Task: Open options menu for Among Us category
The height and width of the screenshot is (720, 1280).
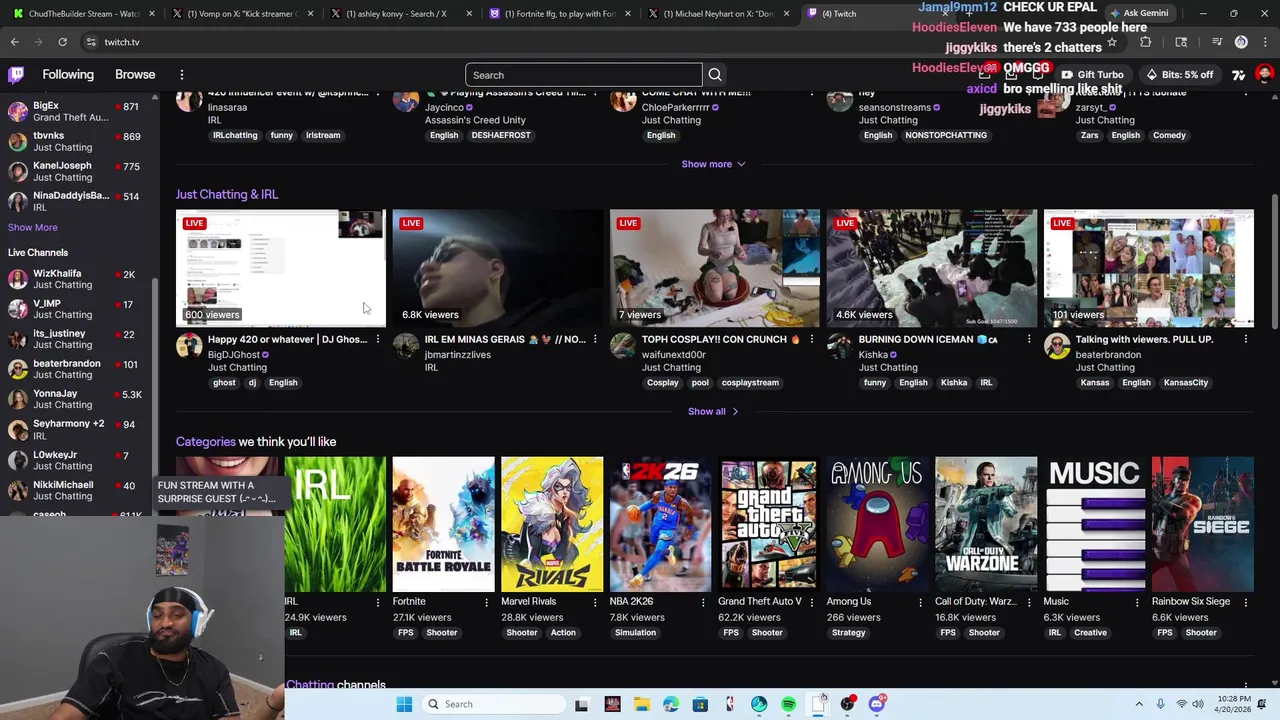Action: [x=921, y=602]
